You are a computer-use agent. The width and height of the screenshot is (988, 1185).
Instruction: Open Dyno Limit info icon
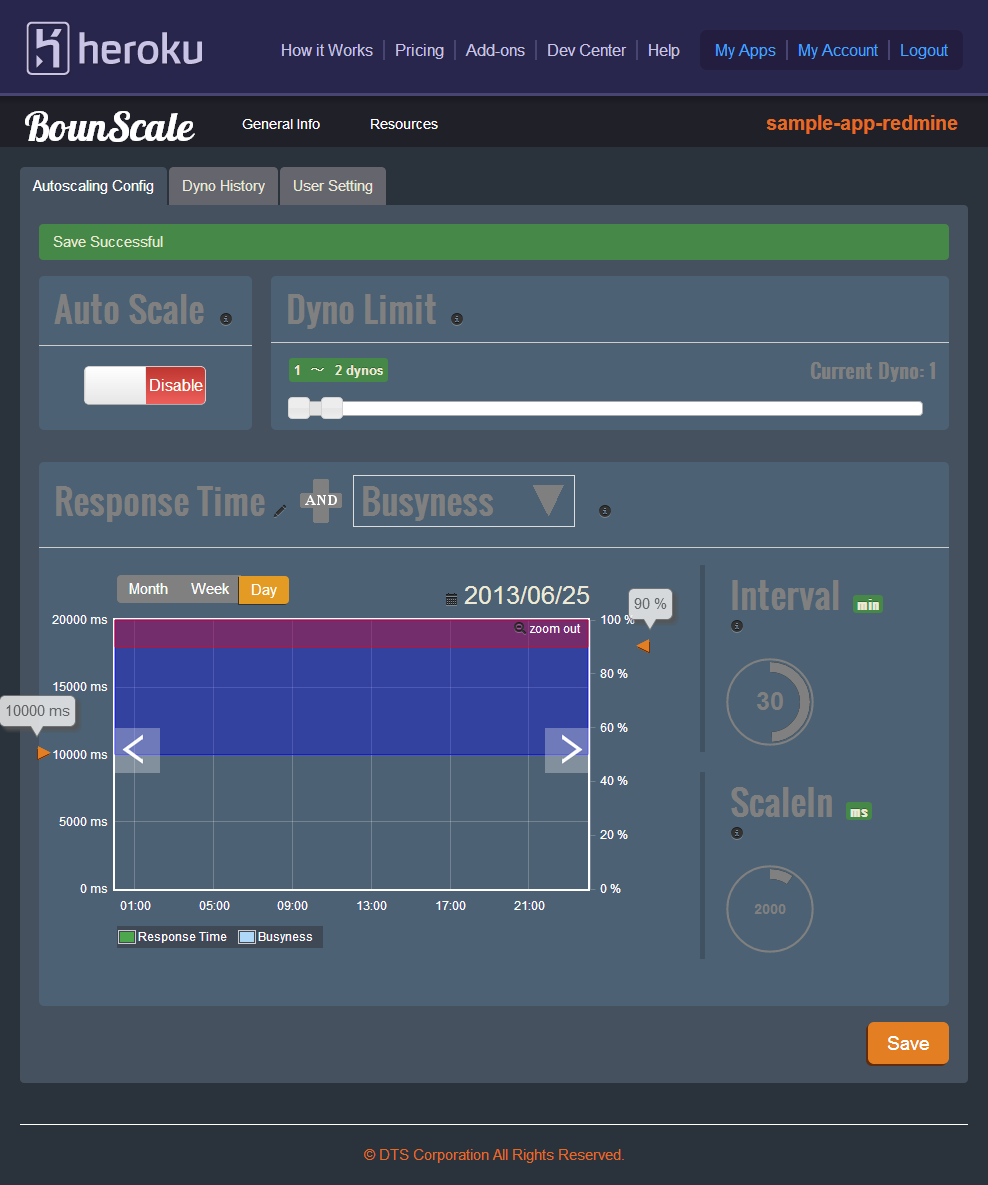tap(457, 319)
